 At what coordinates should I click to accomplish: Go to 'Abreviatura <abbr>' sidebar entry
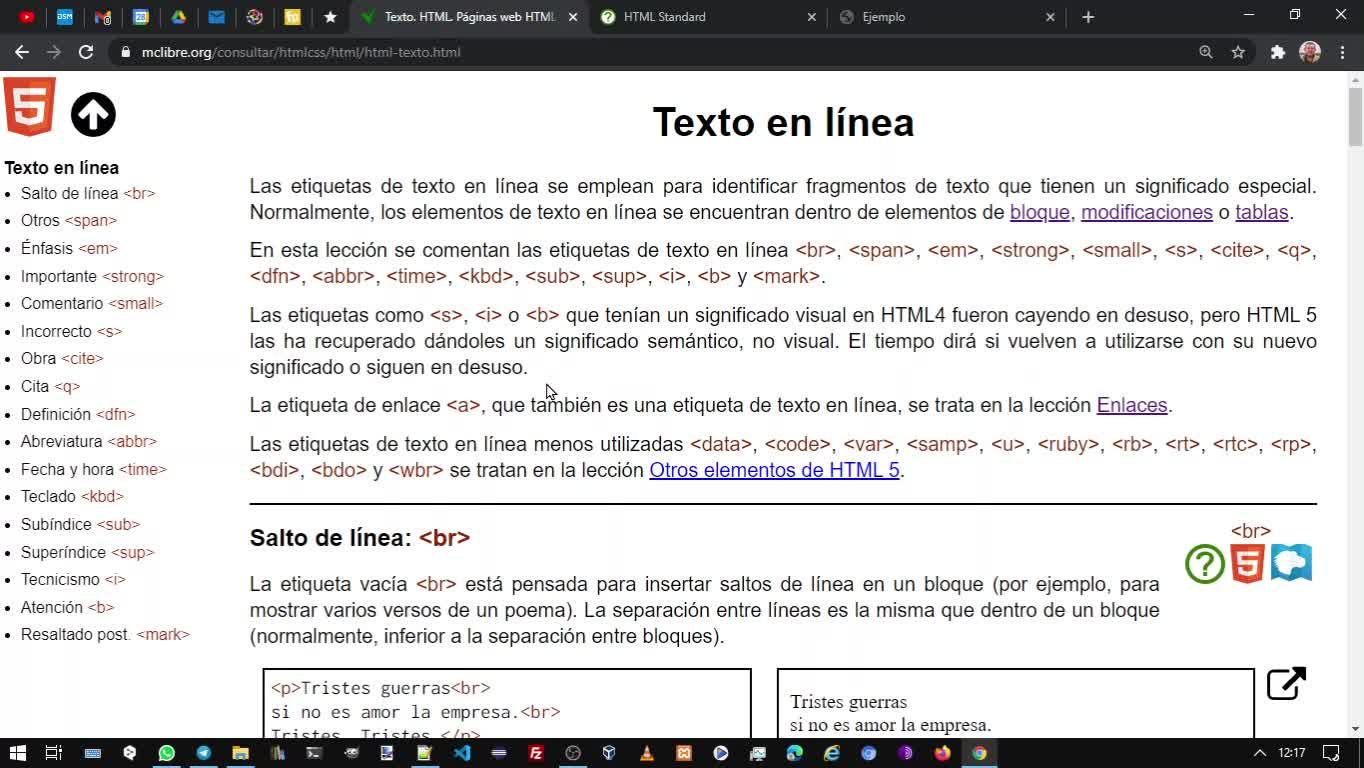tap(89, 441)
